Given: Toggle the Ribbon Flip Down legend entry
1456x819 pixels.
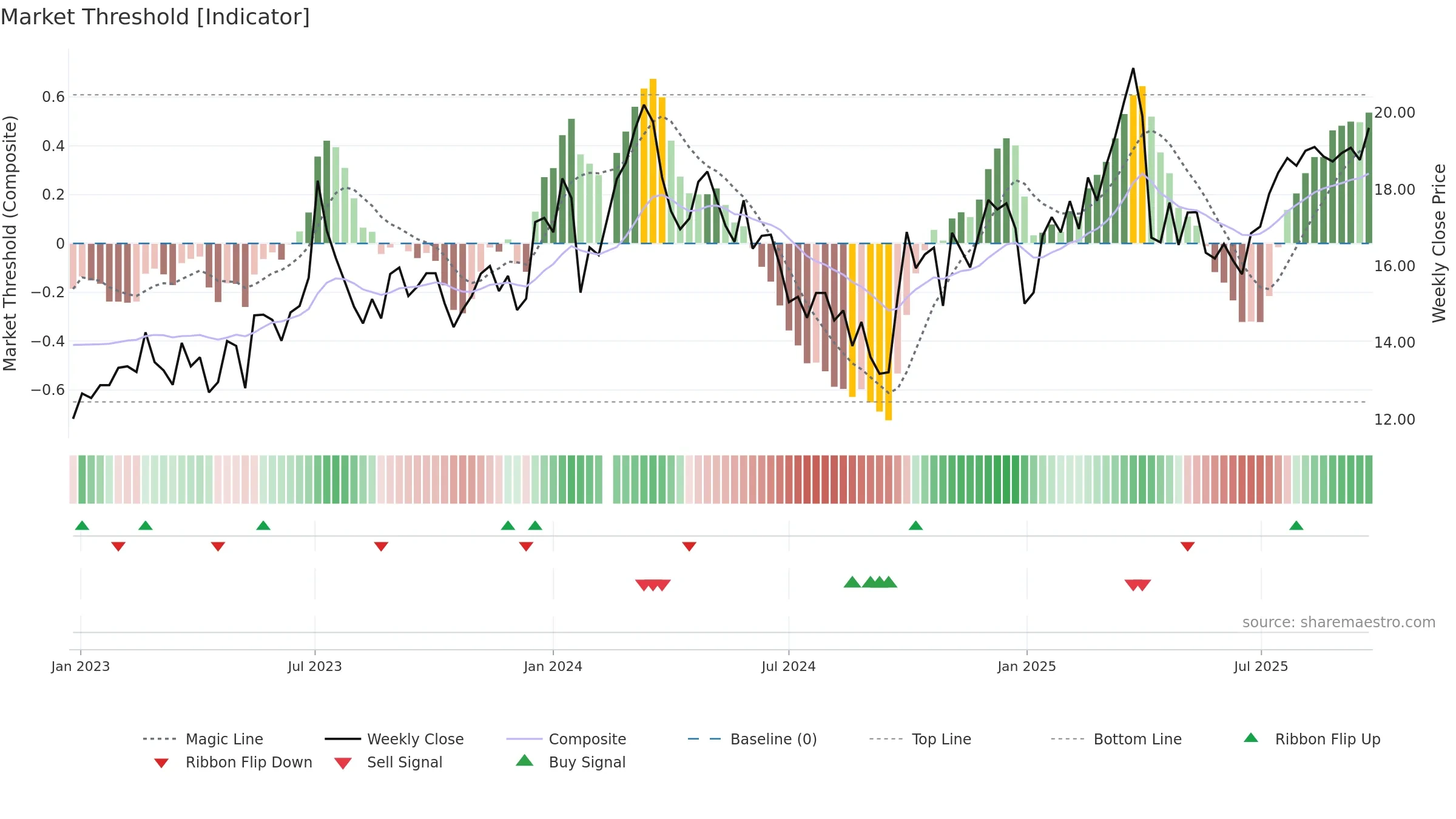Looking at the screenshot, I should point(233,762).
